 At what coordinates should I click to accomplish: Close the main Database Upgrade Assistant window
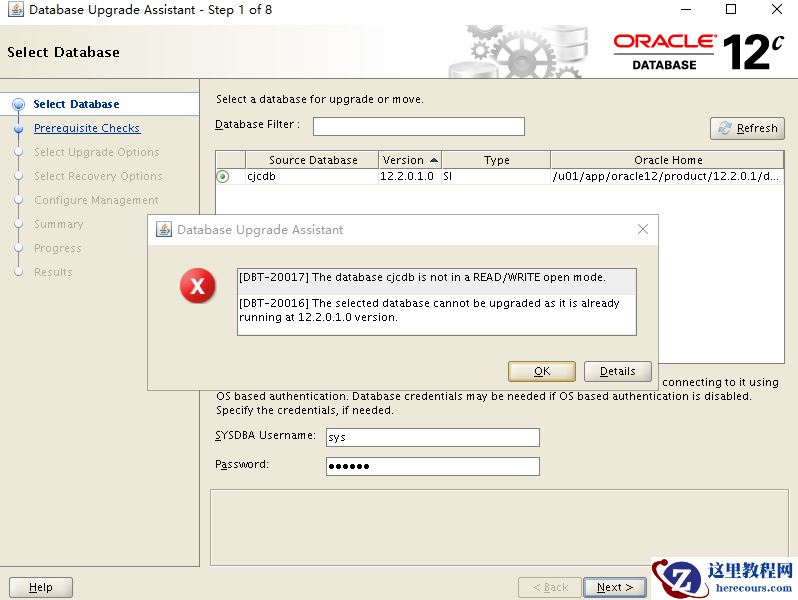coord(777,9)
